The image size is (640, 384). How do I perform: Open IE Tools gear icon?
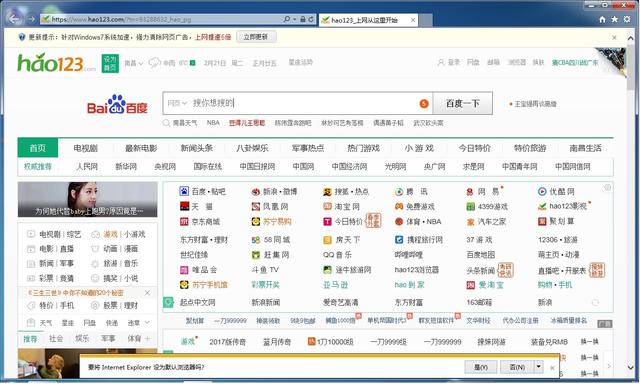pyautogui.click(x=627, y=19)
